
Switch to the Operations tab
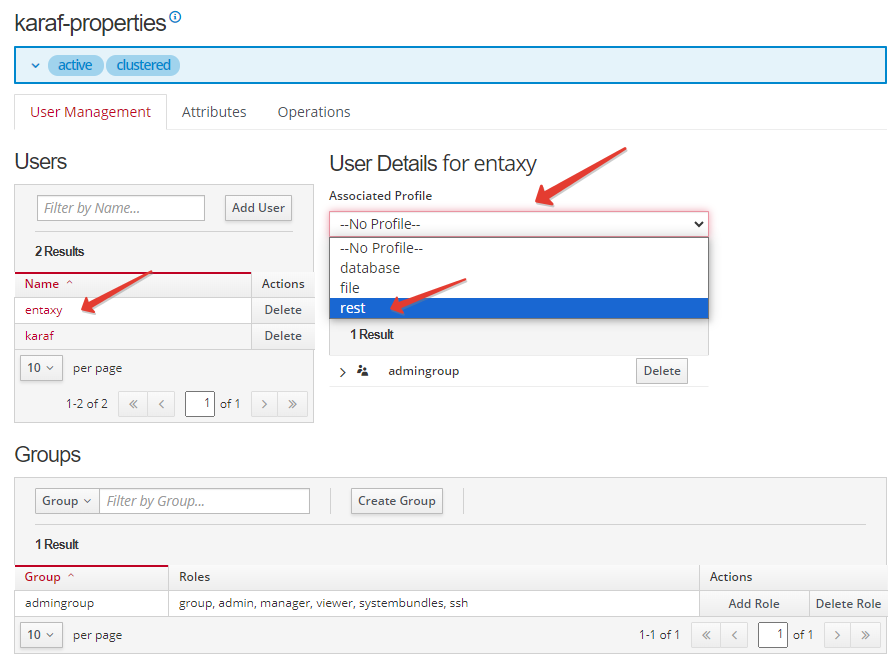(x=314, y=112)
